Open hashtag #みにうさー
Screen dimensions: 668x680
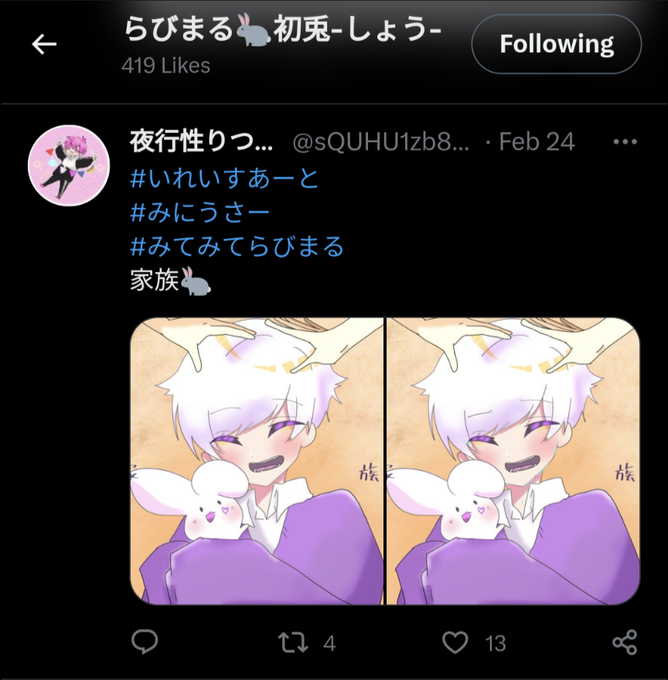[200, 212]
